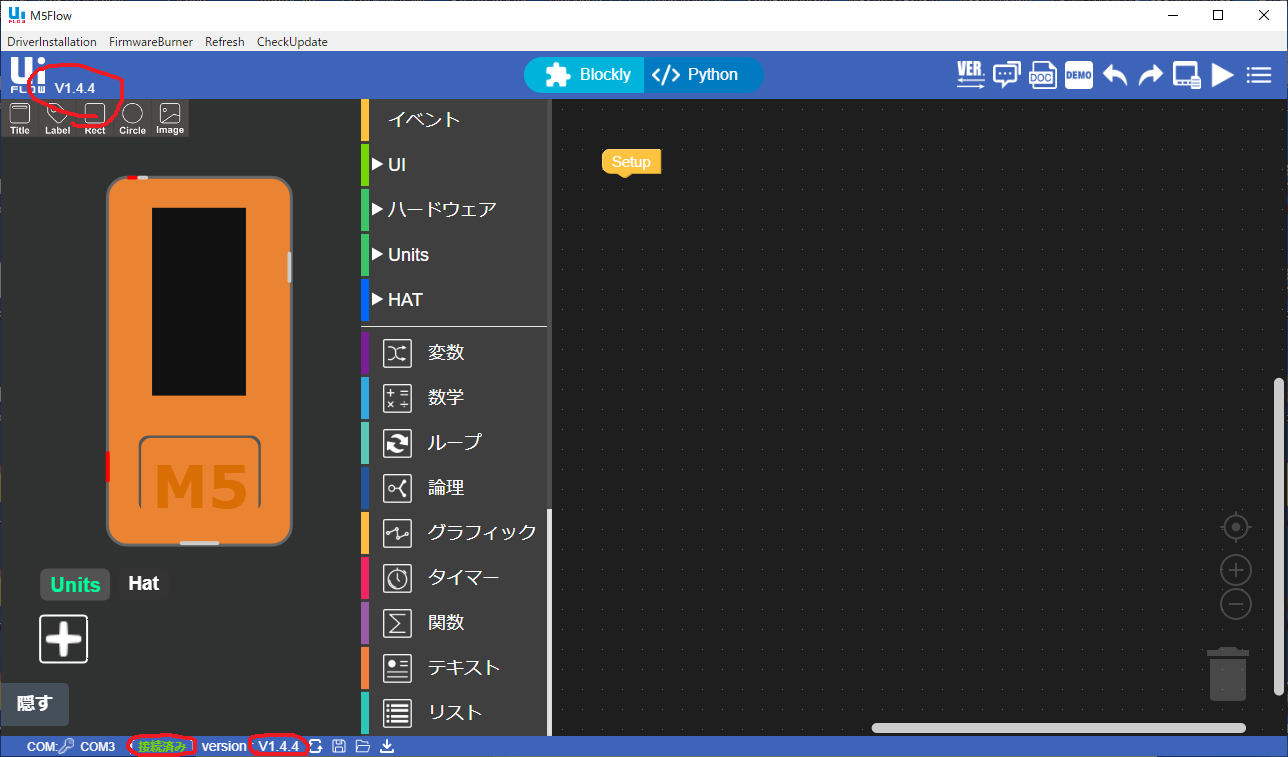Open the FirmwareBurner menu item
This screenshot has height=757, width=1288.
pos(151,41)
